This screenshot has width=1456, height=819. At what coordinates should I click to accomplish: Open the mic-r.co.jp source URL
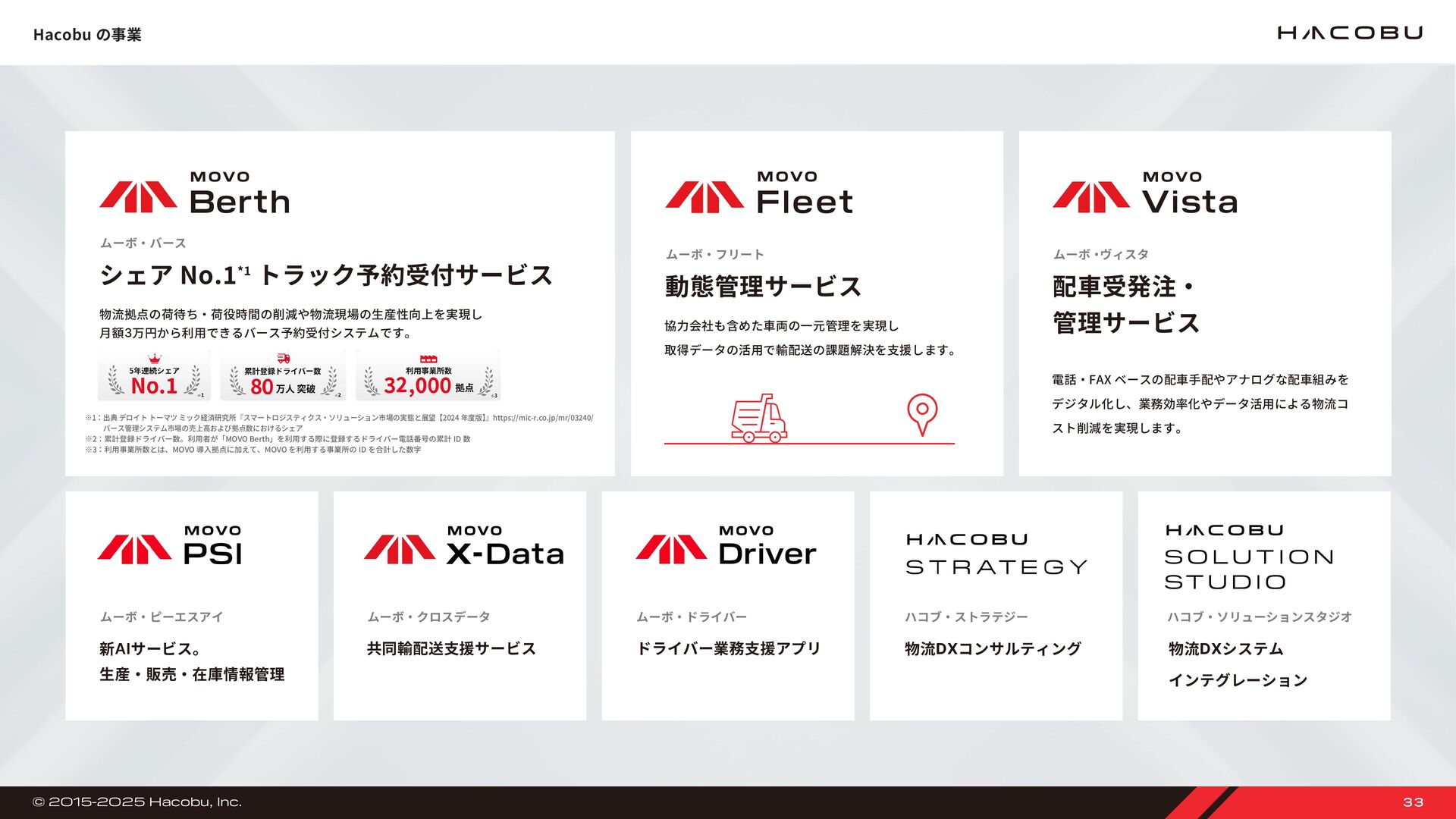click(543, 418)
